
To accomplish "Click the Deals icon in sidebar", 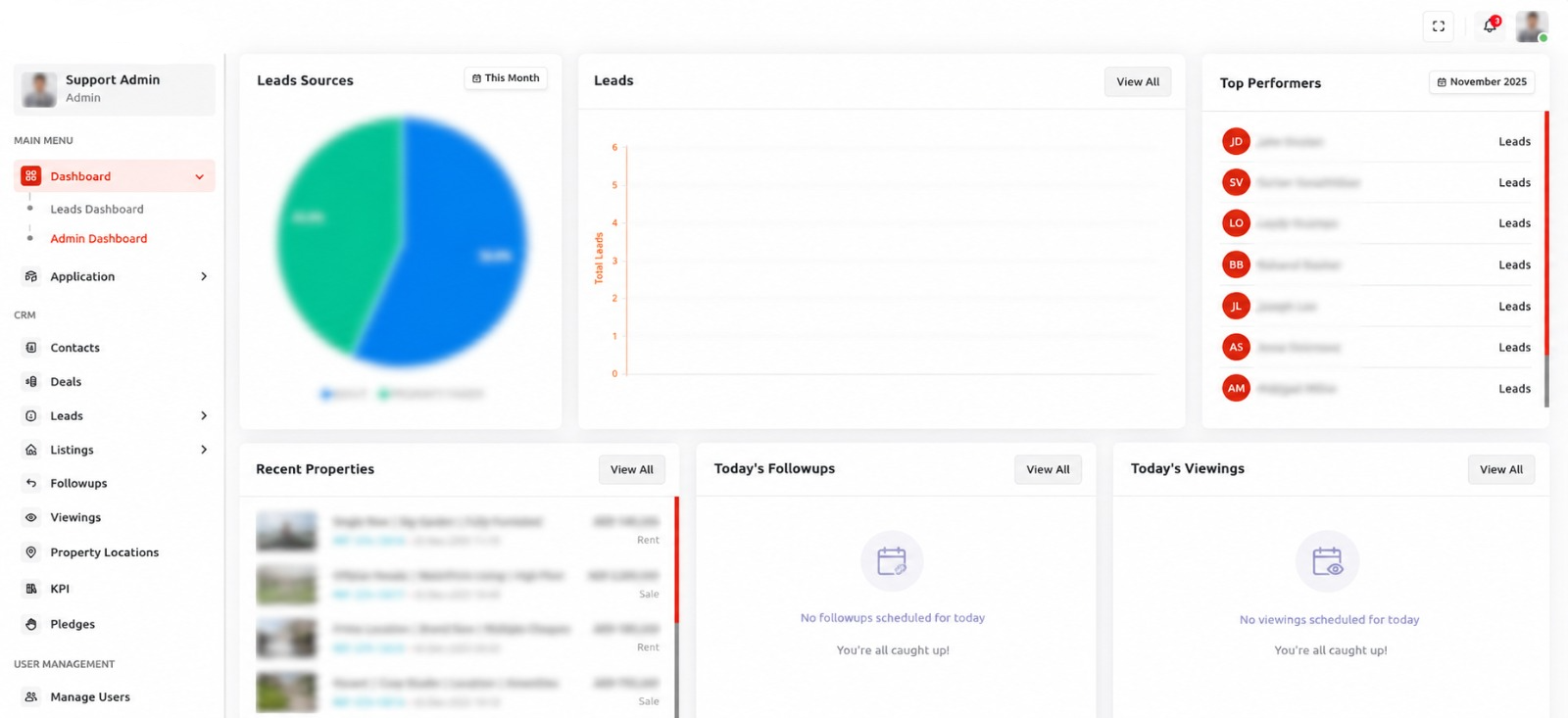I will 31,382.
